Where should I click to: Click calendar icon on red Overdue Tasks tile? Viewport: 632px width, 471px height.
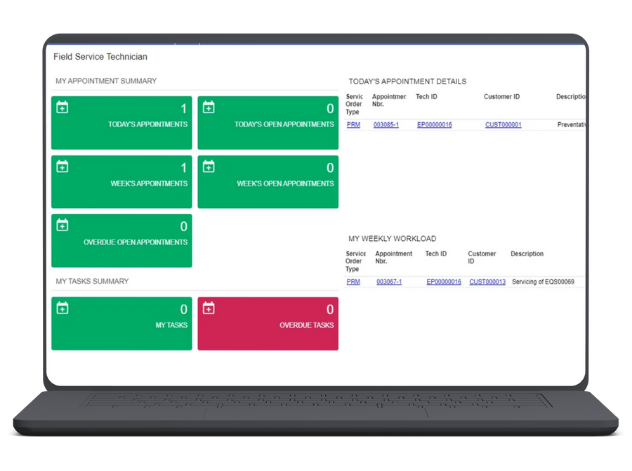point(208,309)
